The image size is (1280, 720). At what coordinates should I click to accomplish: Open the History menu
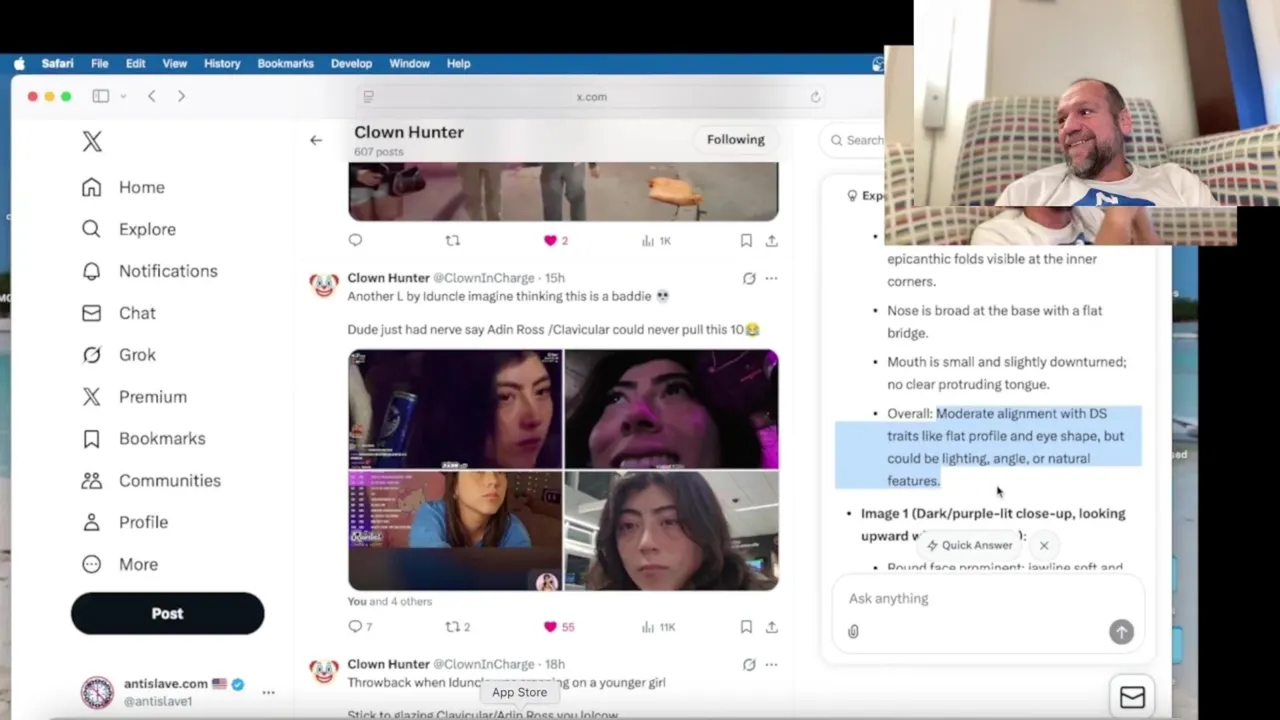[222, 63]
